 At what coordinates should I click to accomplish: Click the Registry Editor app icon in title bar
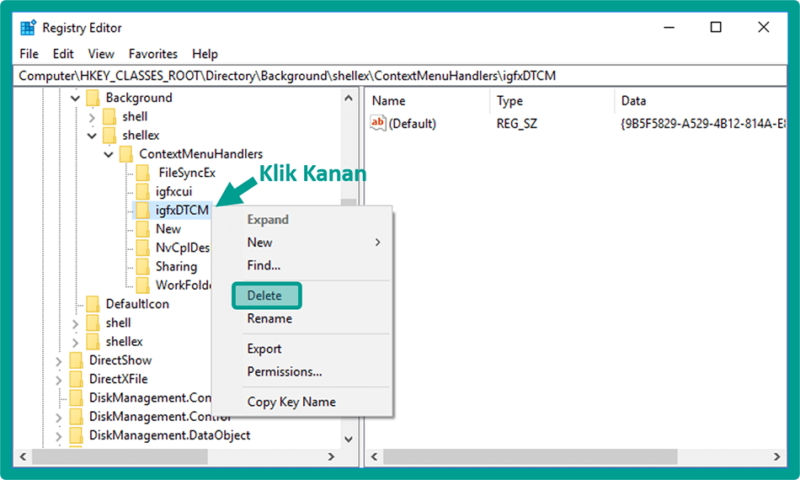pos(28,28)
